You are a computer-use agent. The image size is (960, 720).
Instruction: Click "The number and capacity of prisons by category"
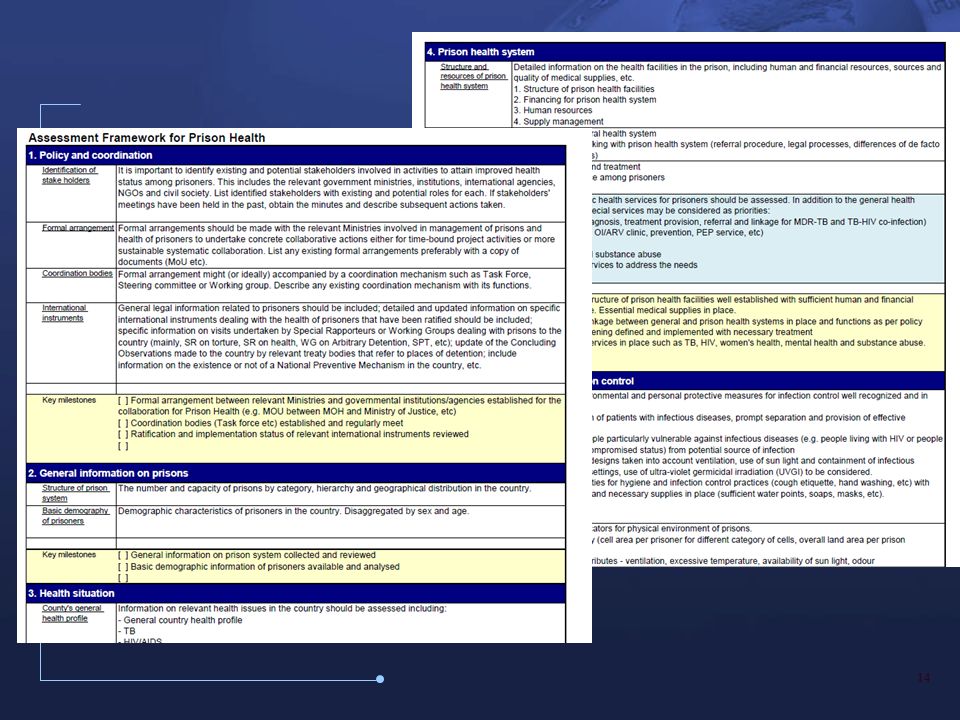(324, 489)
